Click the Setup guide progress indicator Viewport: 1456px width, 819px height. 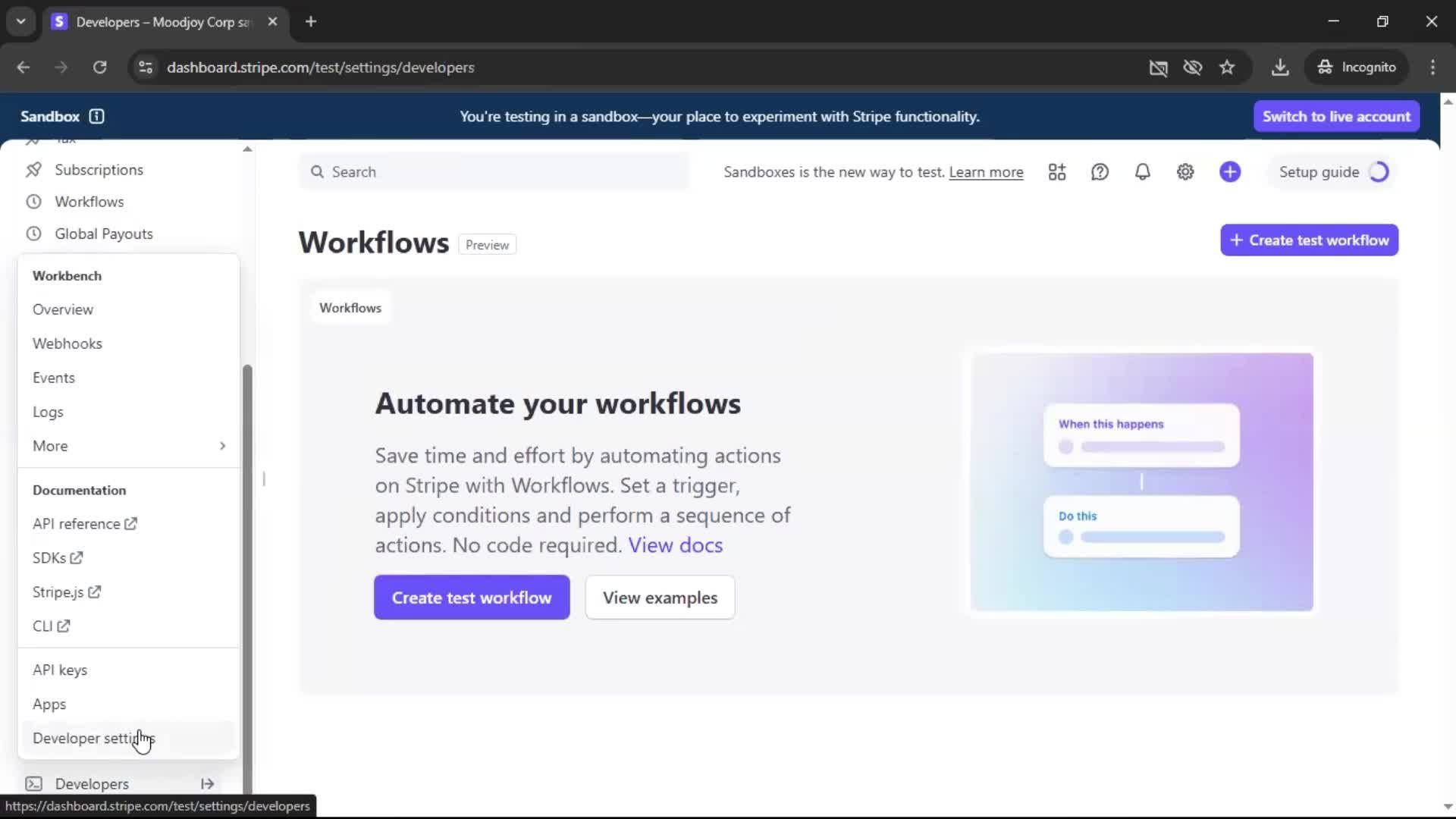coord(1379,172)
